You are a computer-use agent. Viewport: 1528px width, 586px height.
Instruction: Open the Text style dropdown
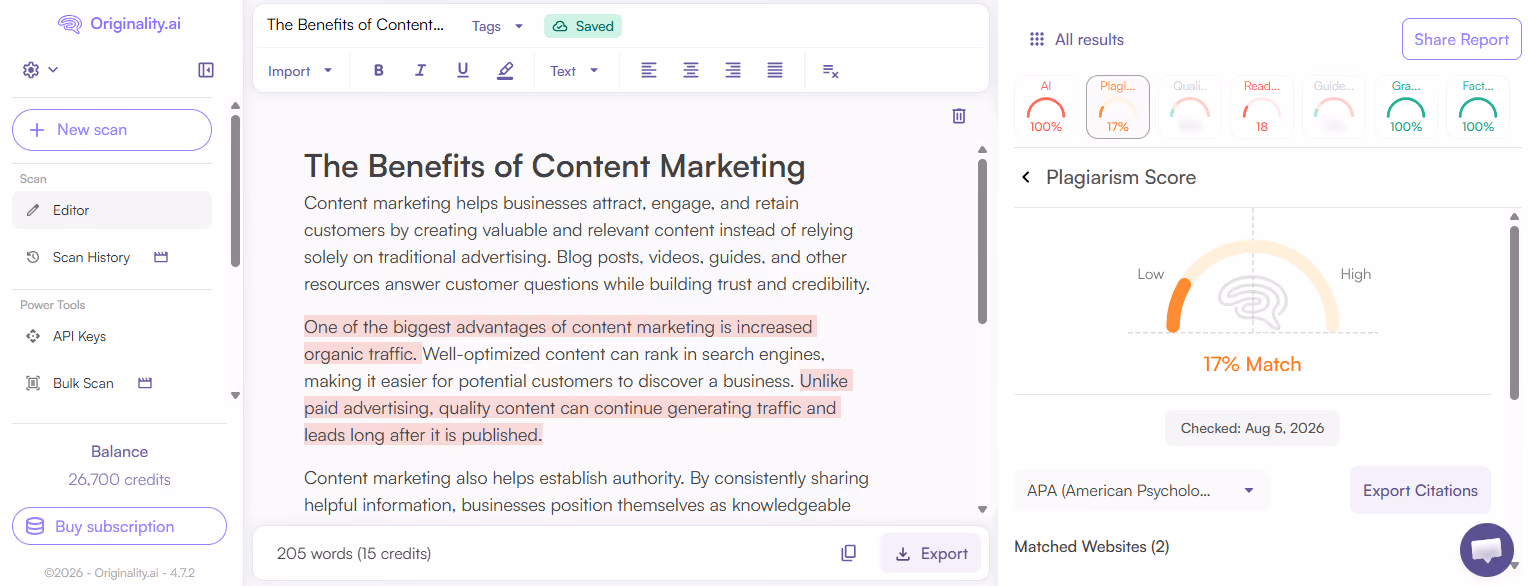[x=574, y=71]
